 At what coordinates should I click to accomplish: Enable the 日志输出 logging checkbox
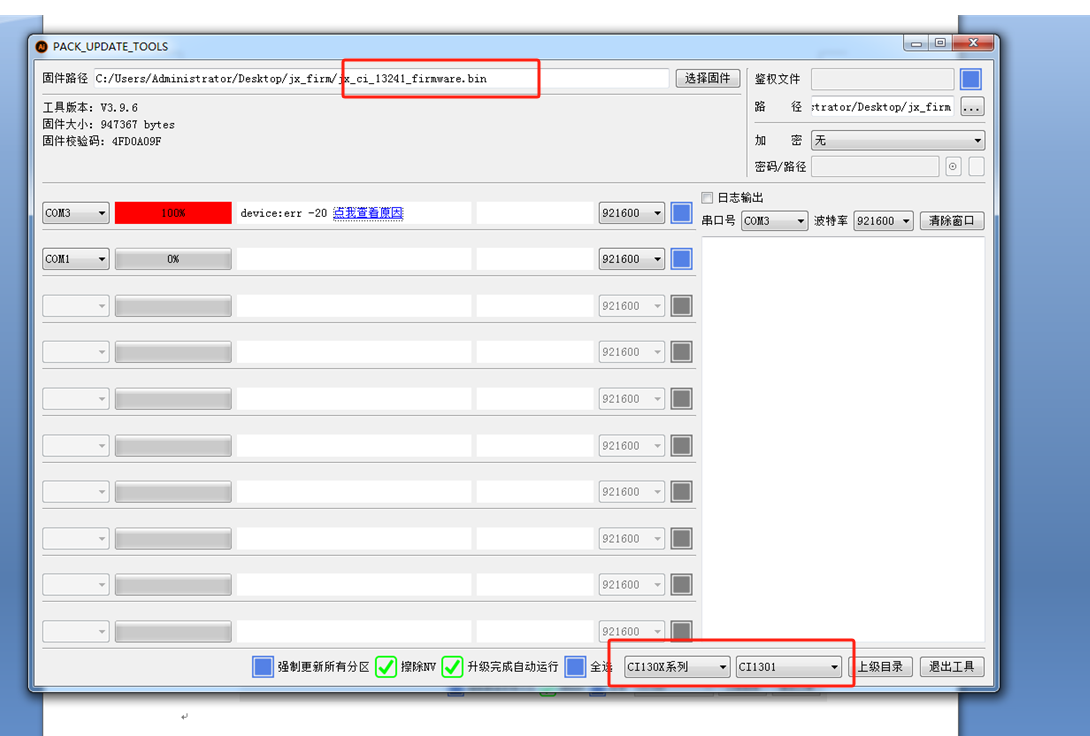pyautogui.click(x=707, y=197)
